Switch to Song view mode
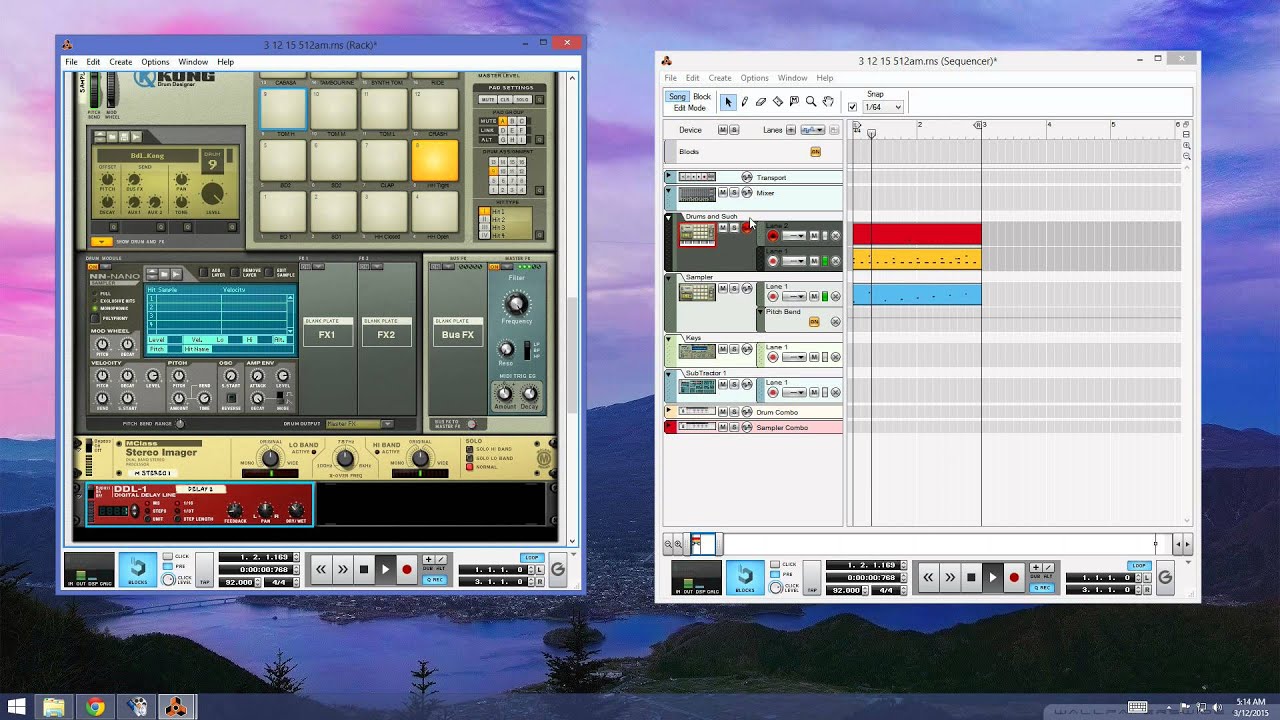Image resolution: width=1280 pixels, height=720 pixels. coord(677,97)
